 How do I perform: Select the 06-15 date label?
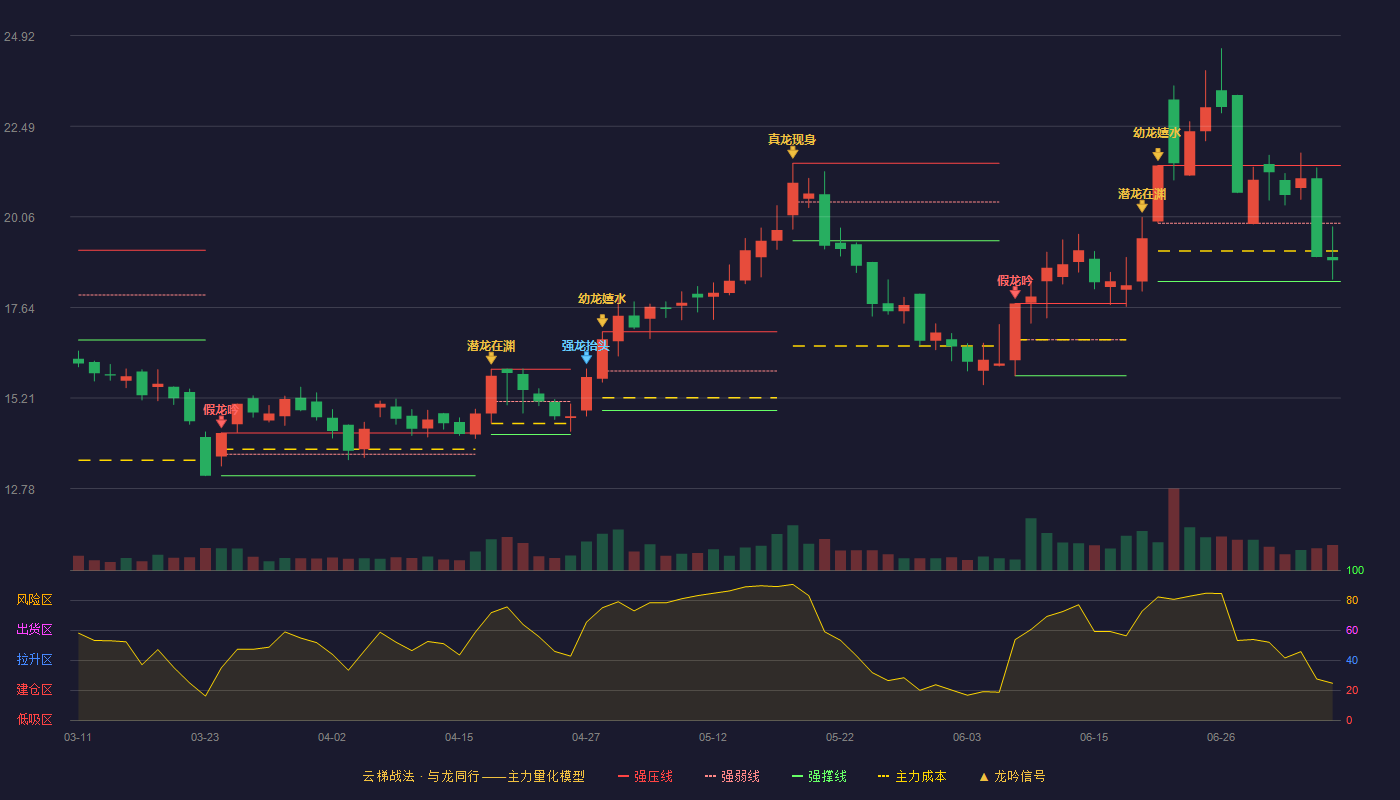(x=1094, y=737)
